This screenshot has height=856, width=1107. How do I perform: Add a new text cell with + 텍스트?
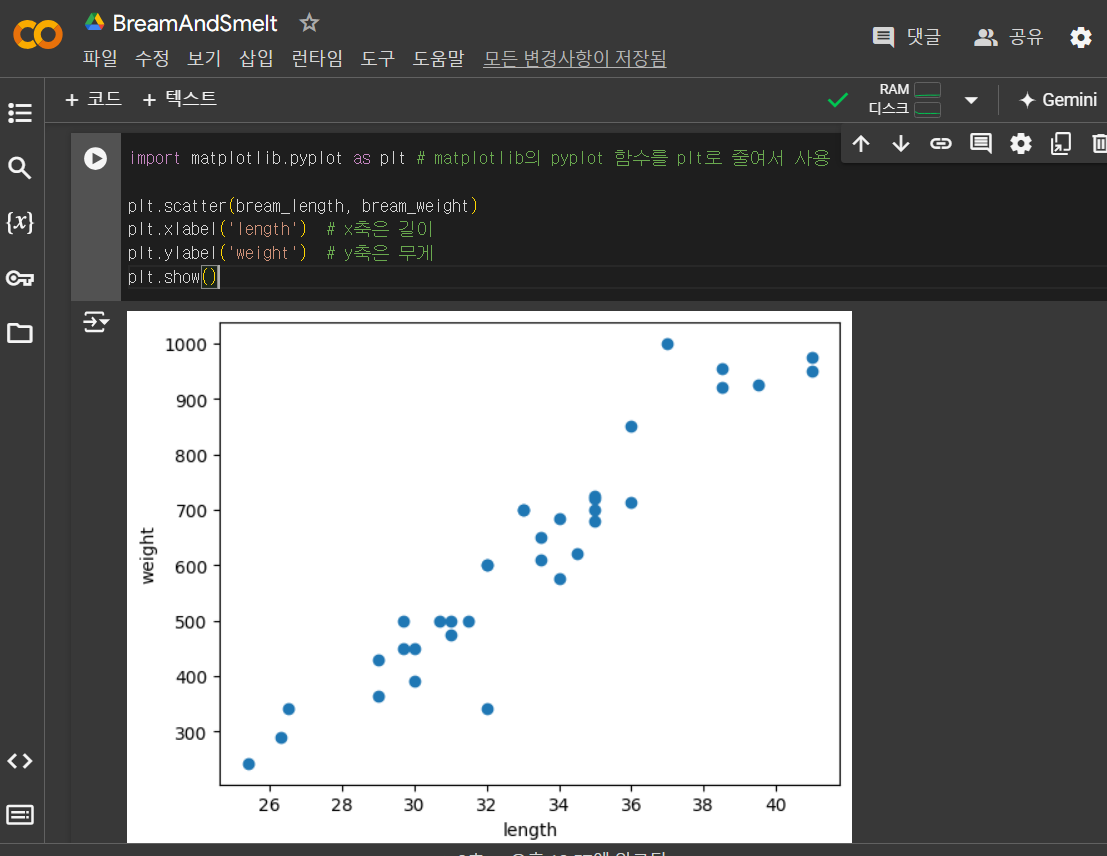(x=179, y=99)
